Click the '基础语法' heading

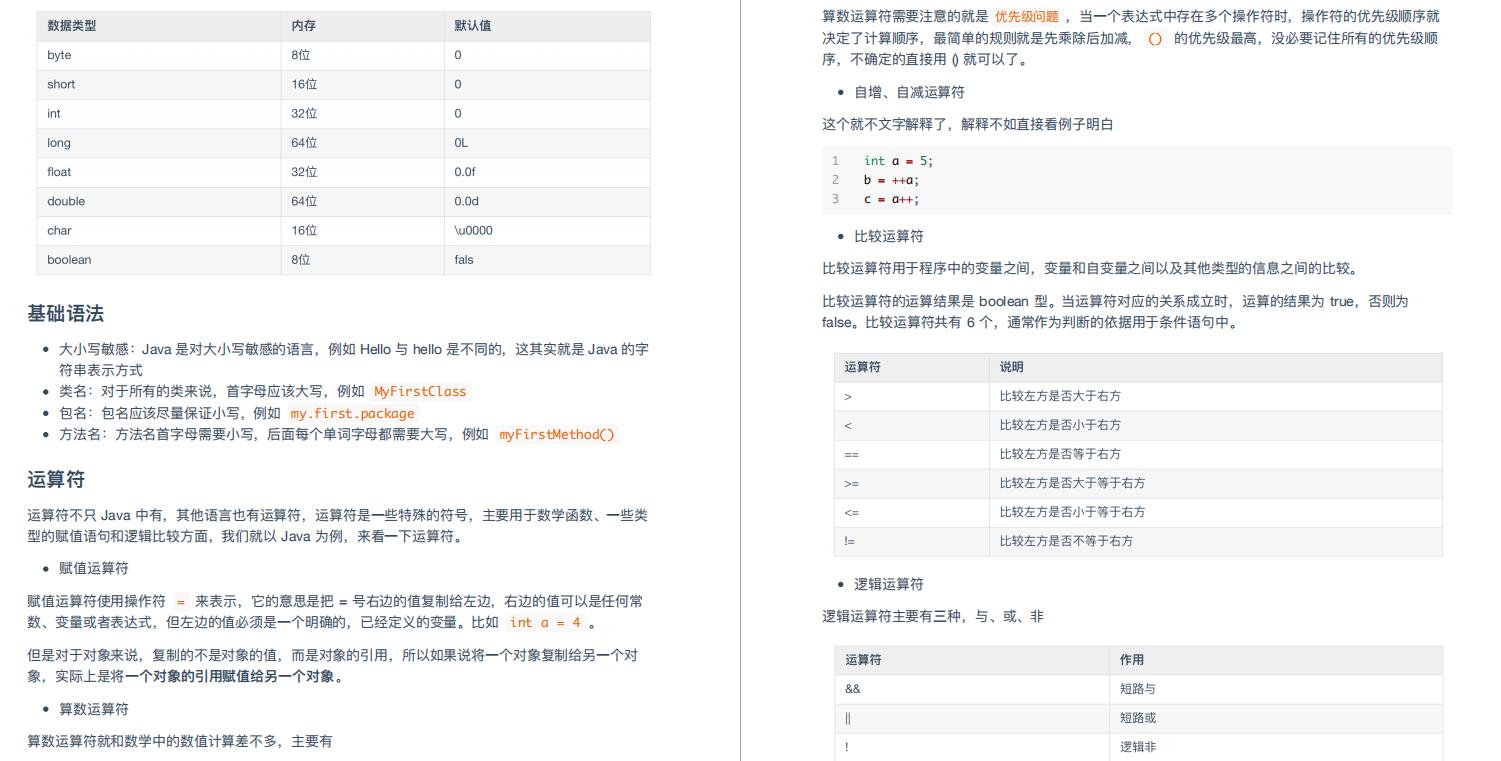pos(66,314)
